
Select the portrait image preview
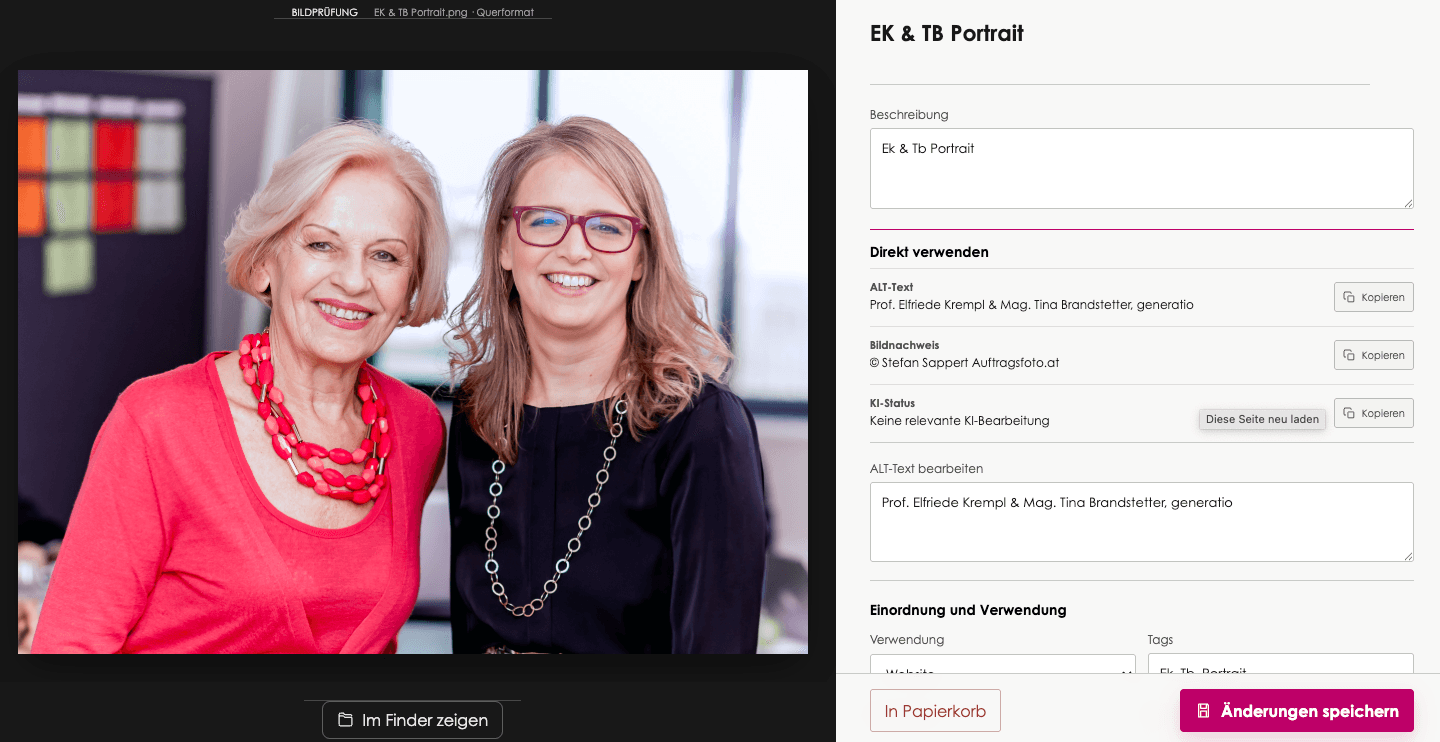pyautogui.click(x=413, y=362)
